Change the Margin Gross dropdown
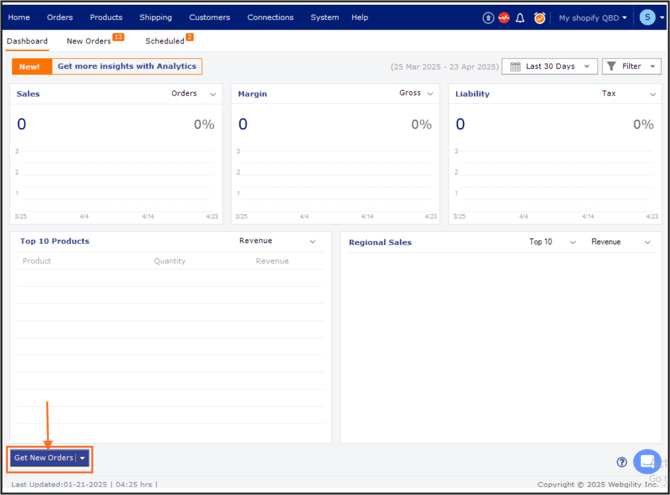The width and height of the screenshot is (670, 495). pyautogui.click(x=417, y=93)
